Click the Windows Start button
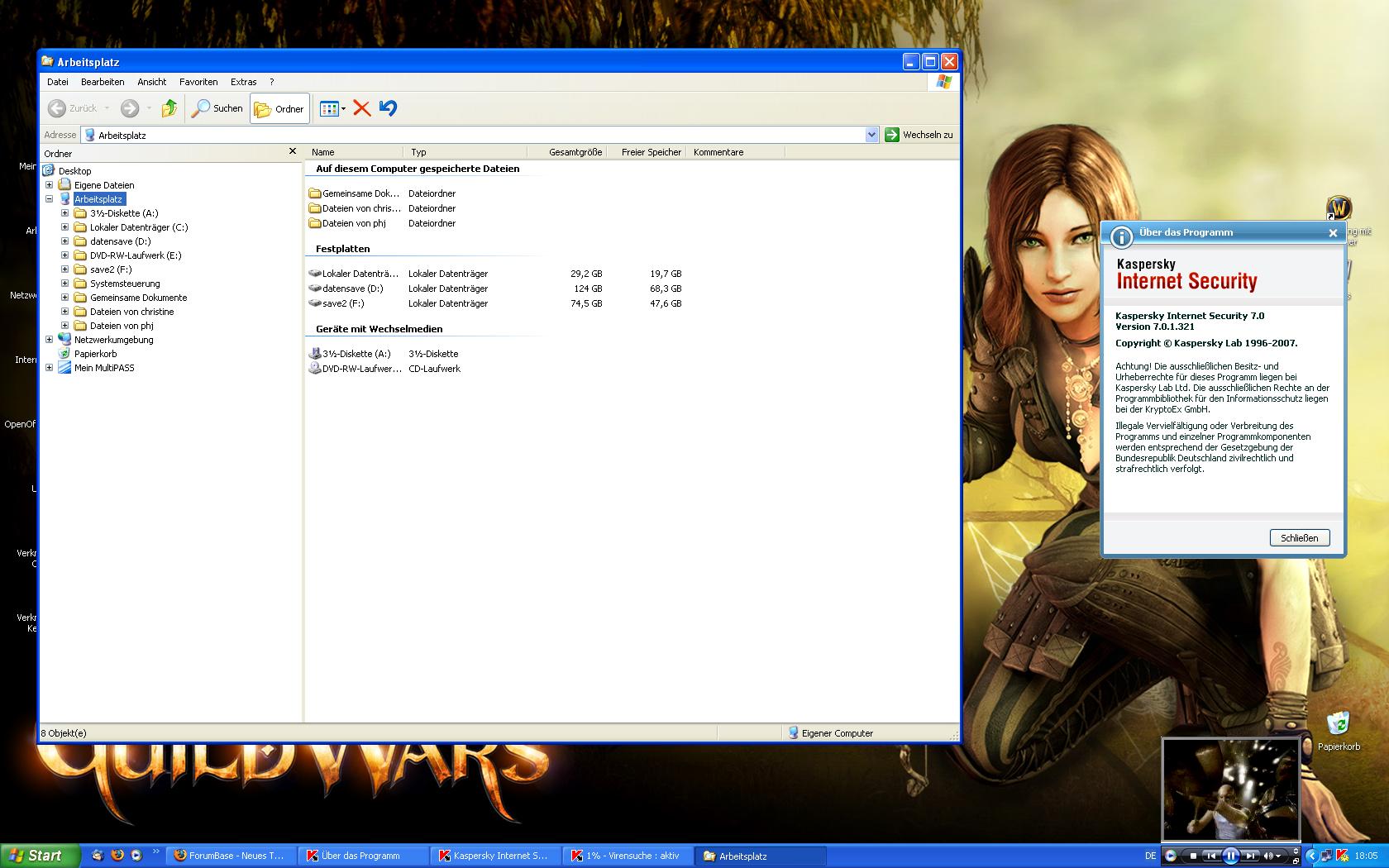1389x868 pixels. point(40,856)
